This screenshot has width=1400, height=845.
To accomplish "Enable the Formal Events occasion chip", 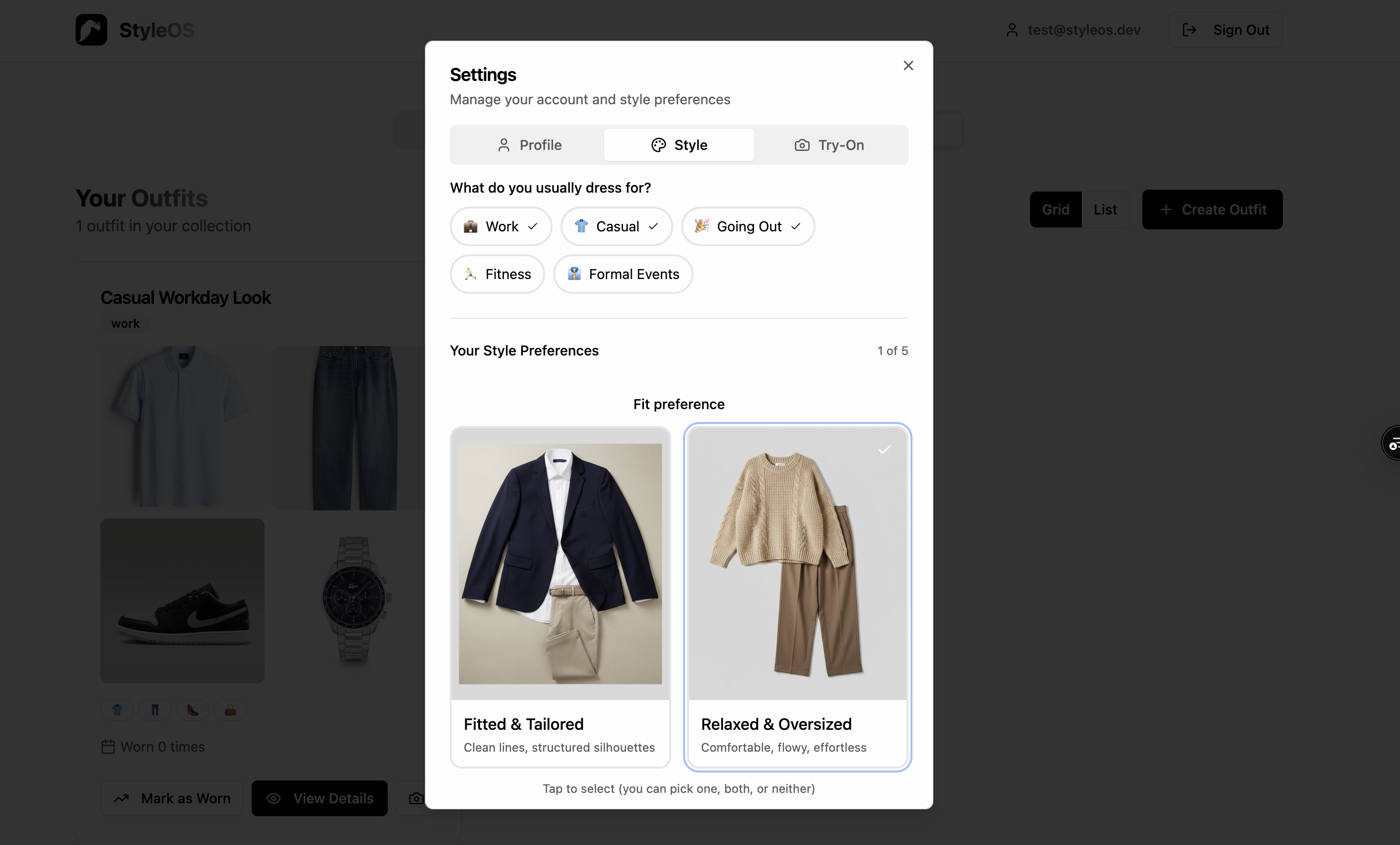I will coord(623,275).
